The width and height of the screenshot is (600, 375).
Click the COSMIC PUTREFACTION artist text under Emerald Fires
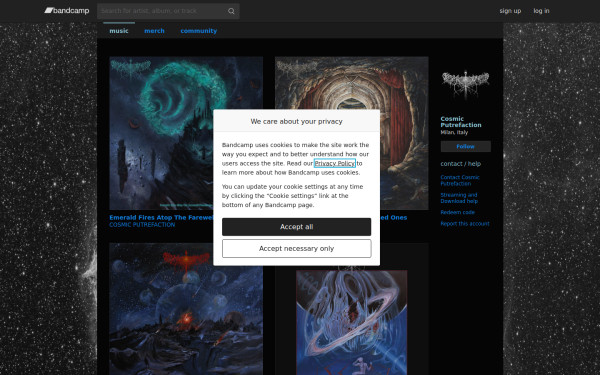(x=142, y=225)
